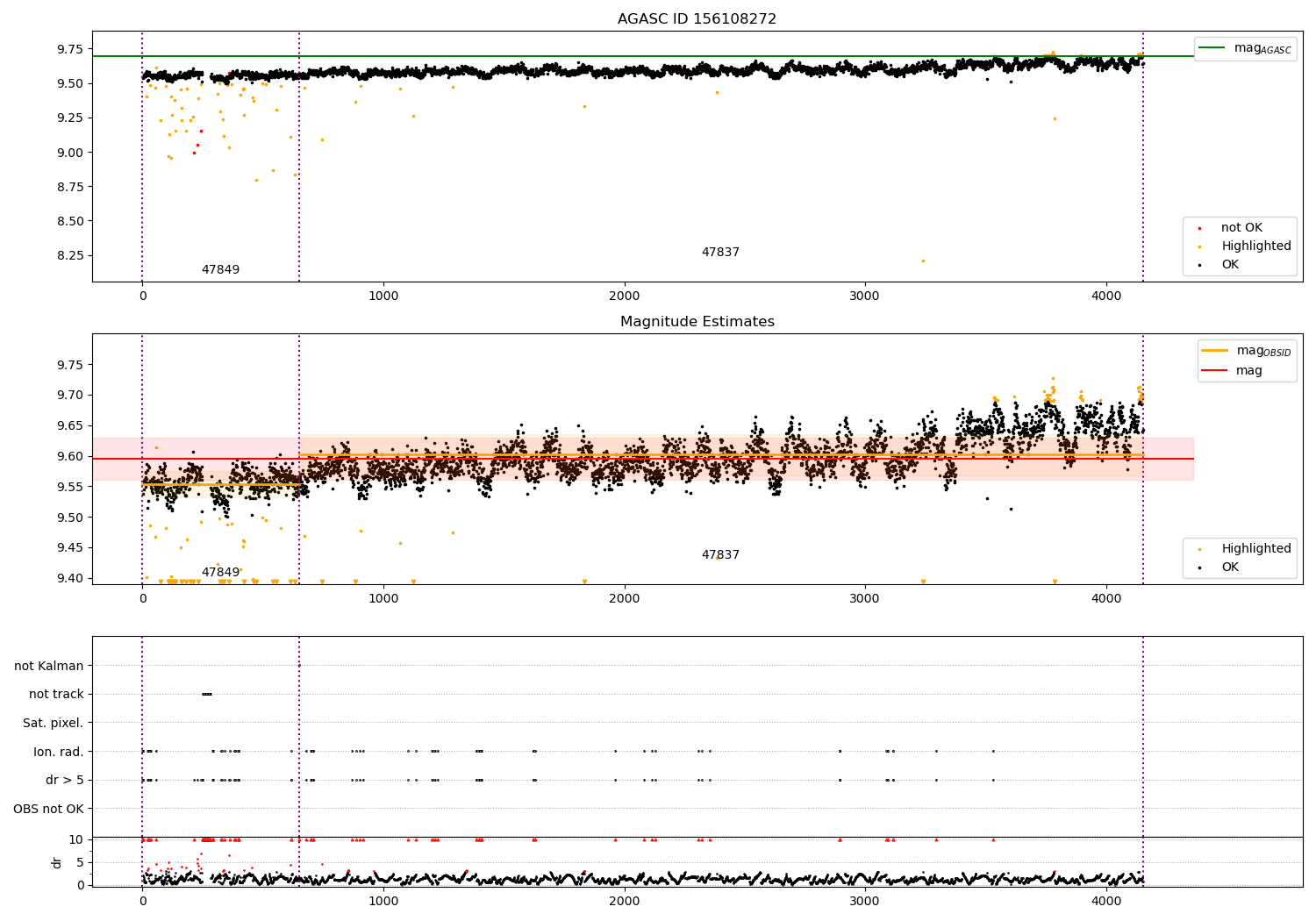The image size is (1316, 921).
Task: Click the '9.40' y-tick in Magnitude Estimates
Action: 69,578
